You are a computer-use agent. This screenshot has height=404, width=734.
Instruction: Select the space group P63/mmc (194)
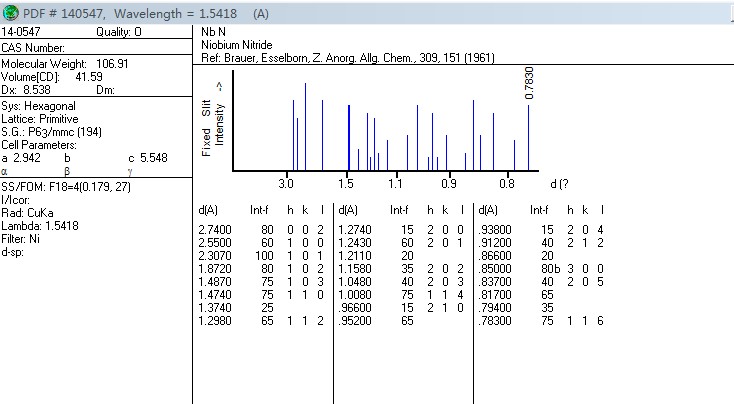(x=51, y=132)
